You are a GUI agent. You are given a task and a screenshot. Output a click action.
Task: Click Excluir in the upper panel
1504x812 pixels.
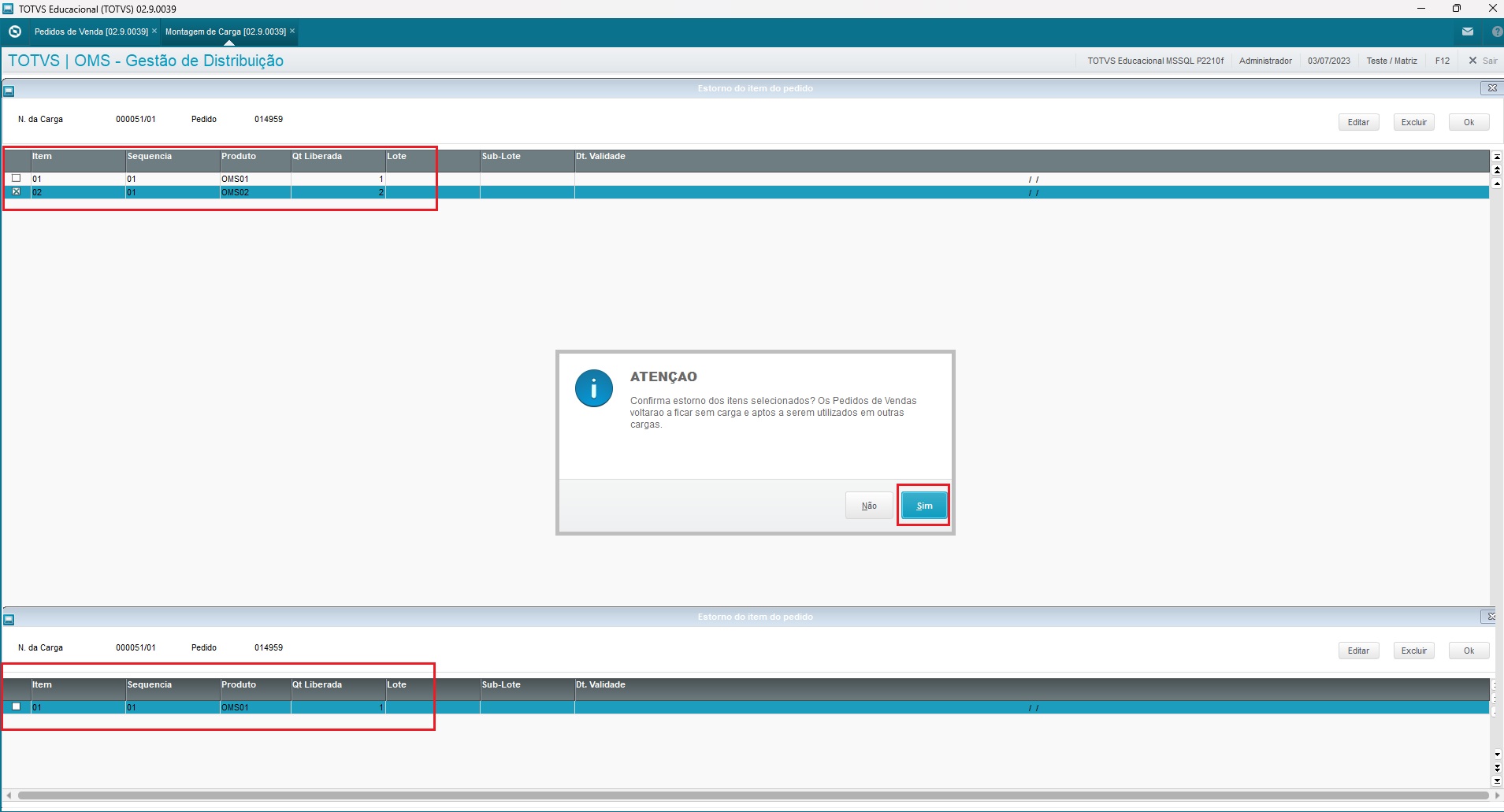click(x=1414, y=122)
